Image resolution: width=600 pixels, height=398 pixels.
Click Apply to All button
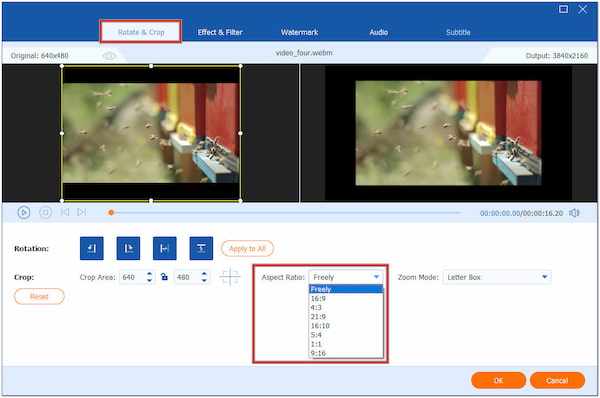coord(247,248)
